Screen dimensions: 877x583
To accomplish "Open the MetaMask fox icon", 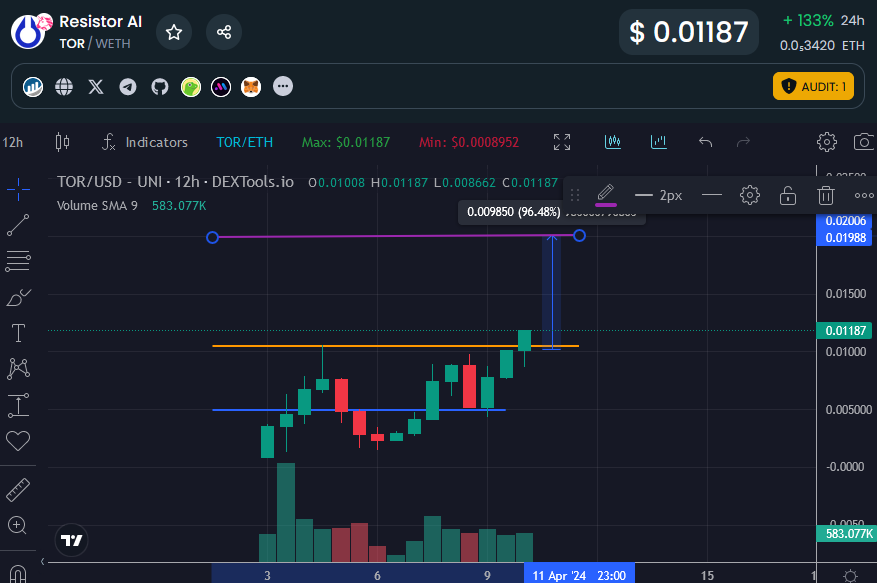I will (251, 87).
